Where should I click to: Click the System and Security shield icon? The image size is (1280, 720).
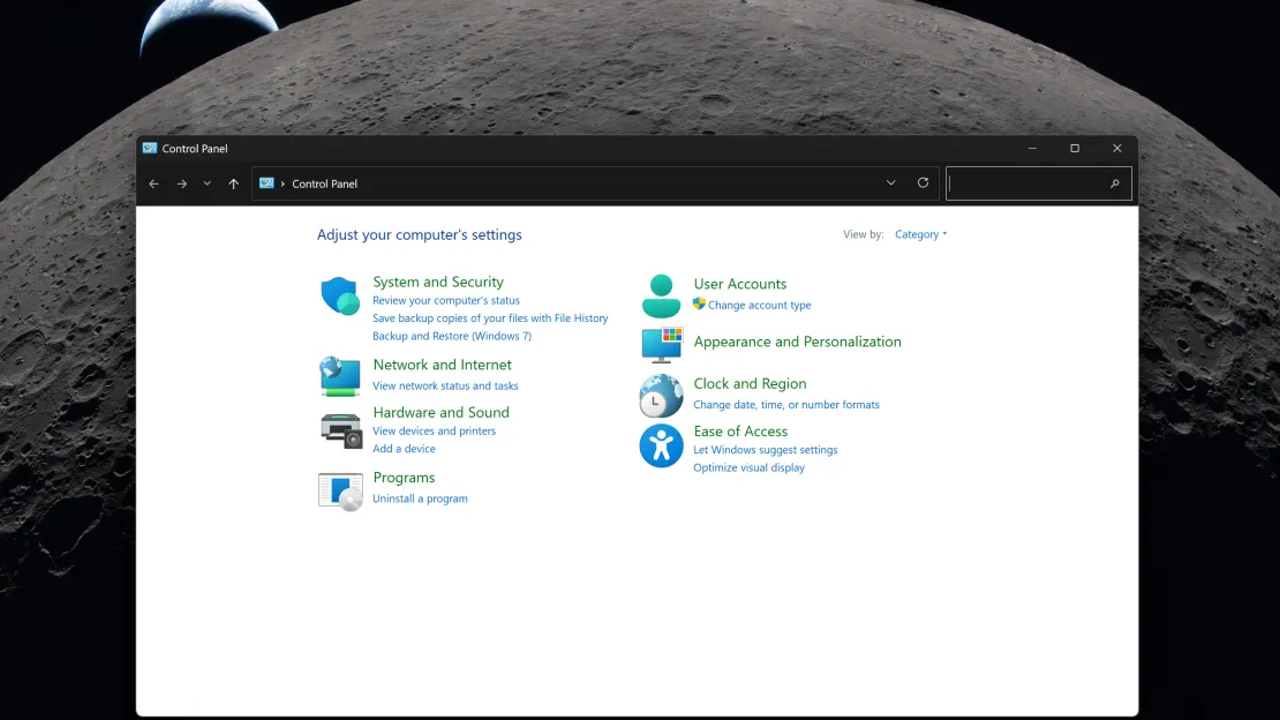pyautogui.click(x=340, y=297)
